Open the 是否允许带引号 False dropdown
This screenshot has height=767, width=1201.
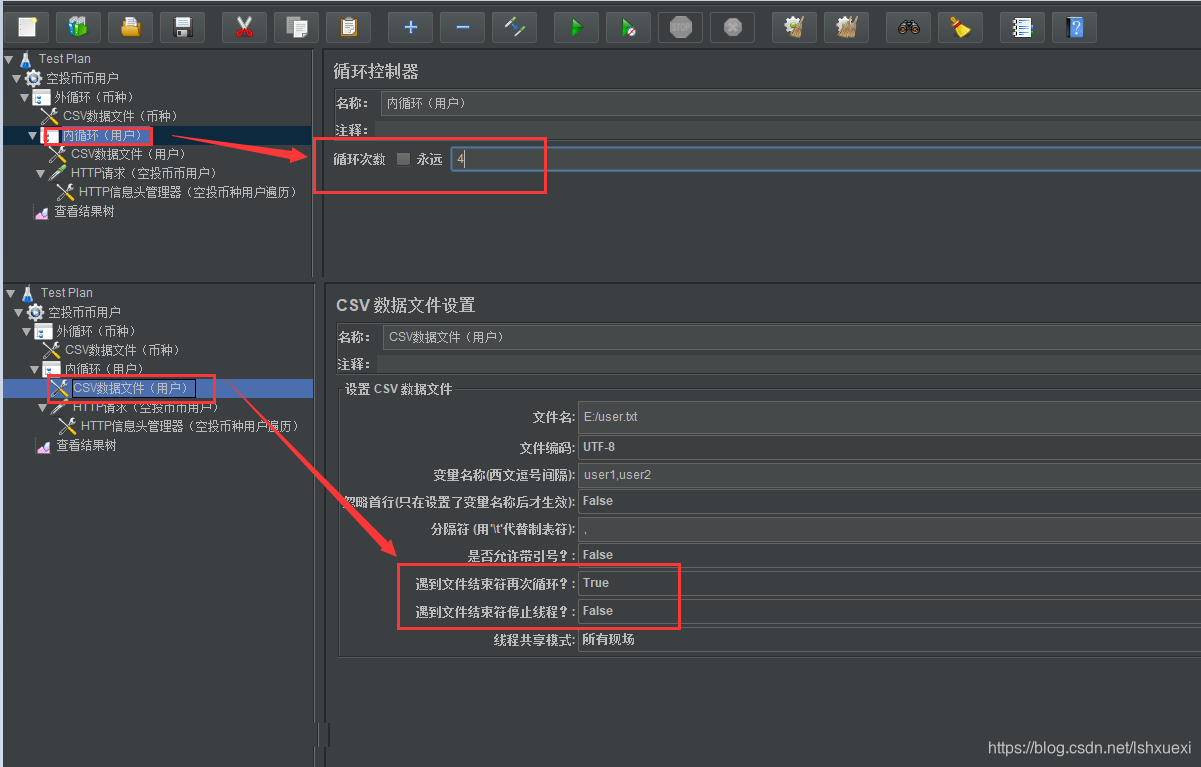(x=889, y=555)
